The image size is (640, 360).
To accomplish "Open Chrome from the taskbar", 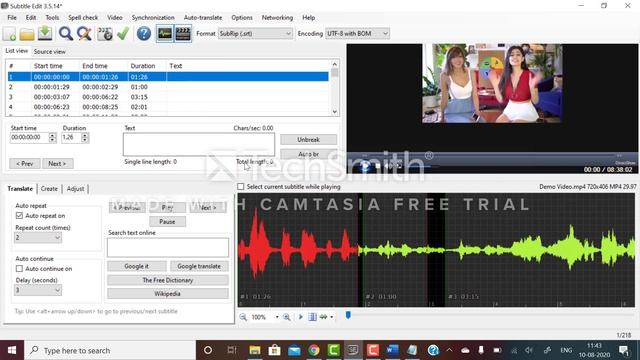I will click(314, 350).
